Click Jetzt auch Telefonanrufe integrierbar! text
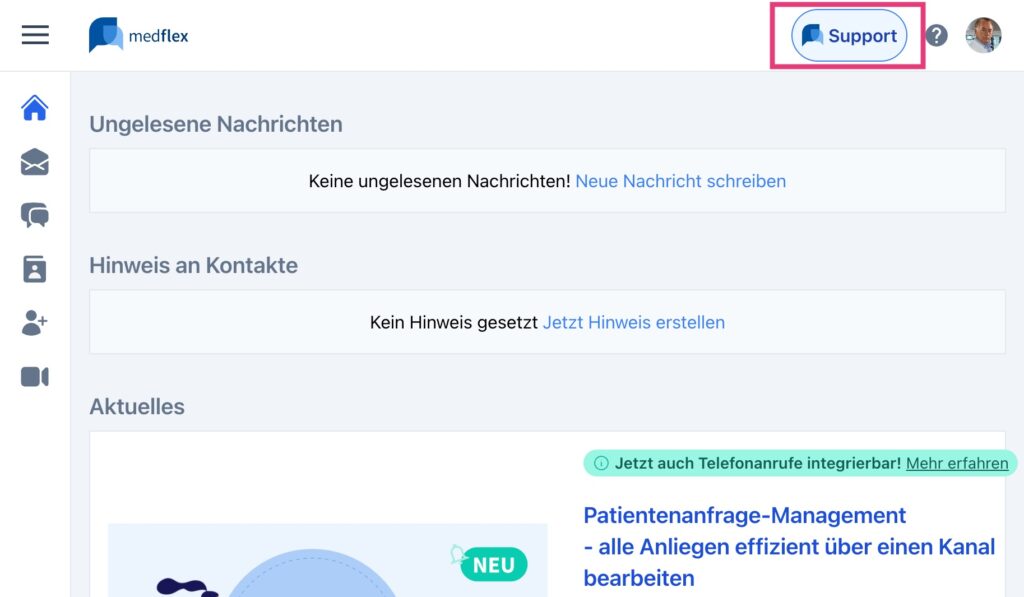This screenshot has width=1024, height=597. click(758, 463)
